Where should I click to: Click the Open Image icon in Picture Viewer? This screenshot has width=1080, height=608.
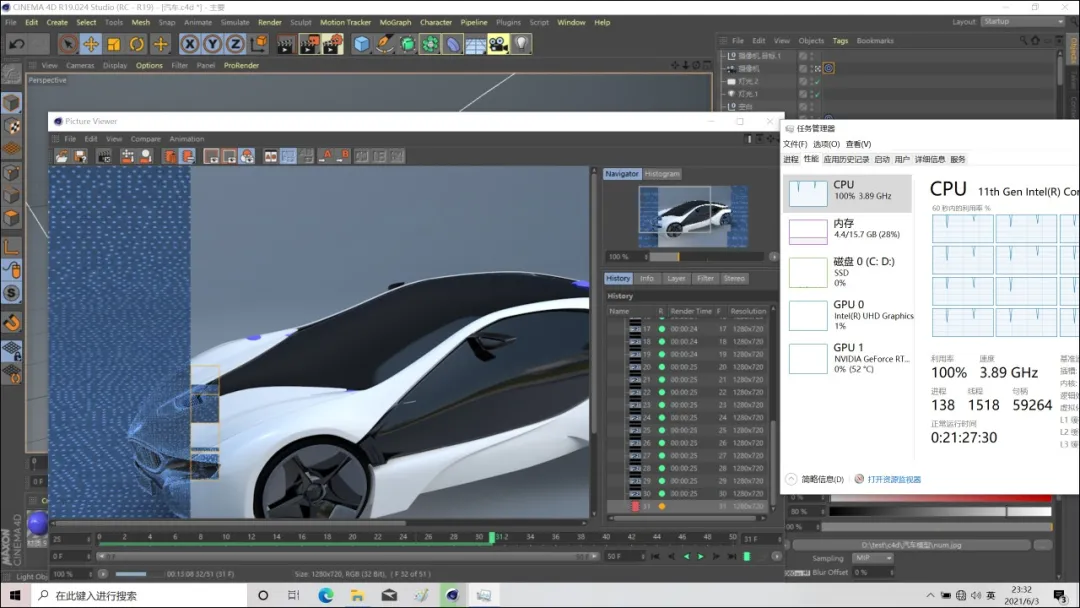(x=62, y=156)
